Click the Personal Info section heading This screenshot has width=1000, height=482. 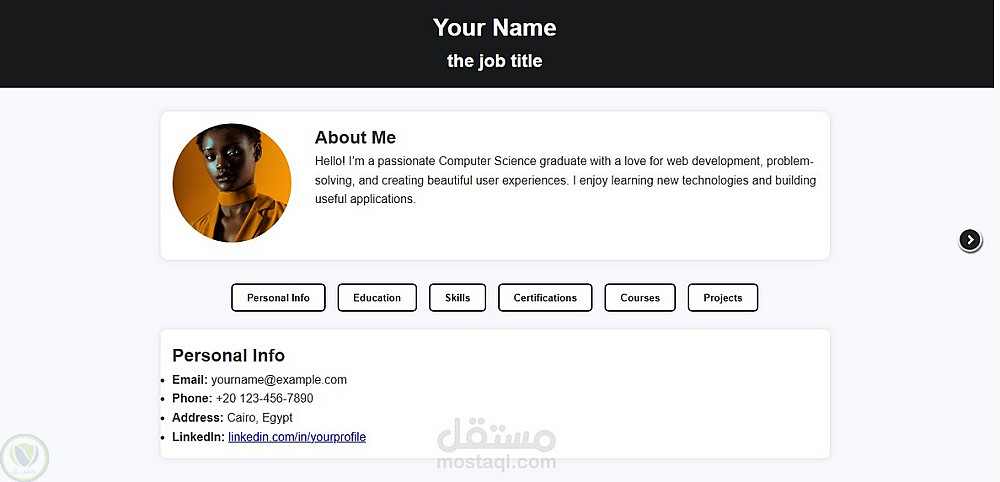point(228,356)
